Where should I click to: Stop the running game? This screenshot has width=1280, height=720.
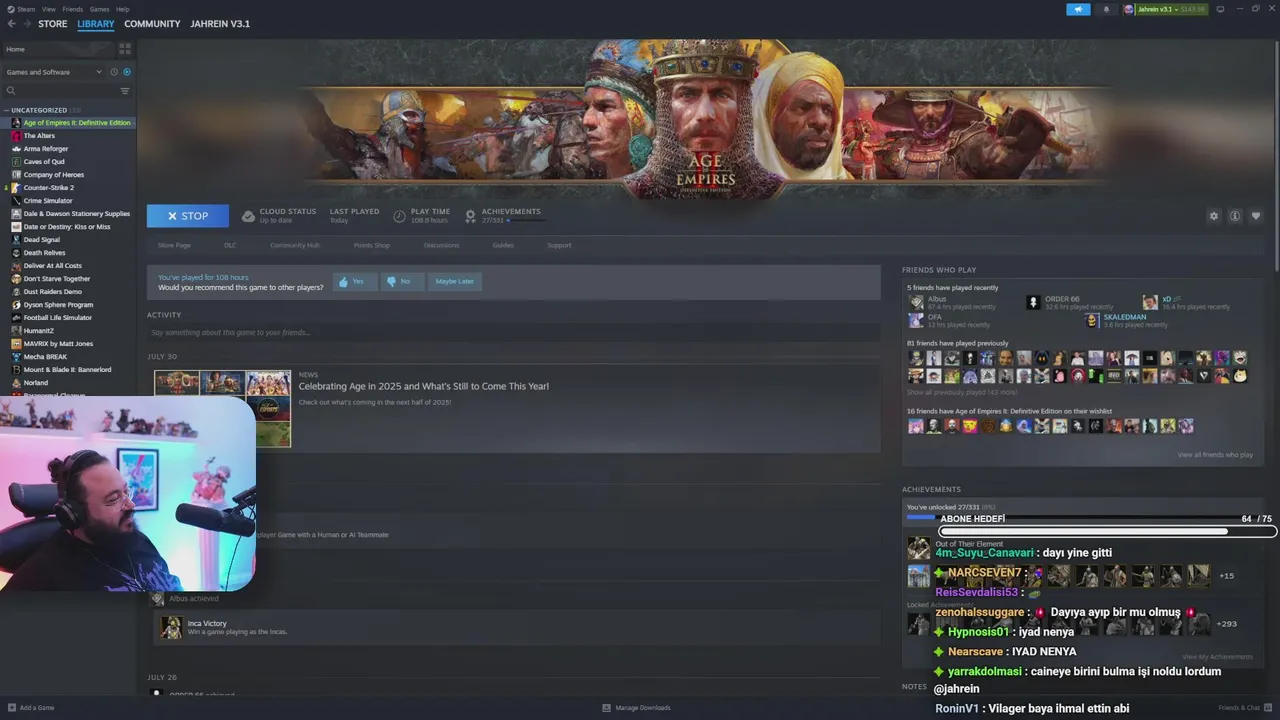click(188, 216)
